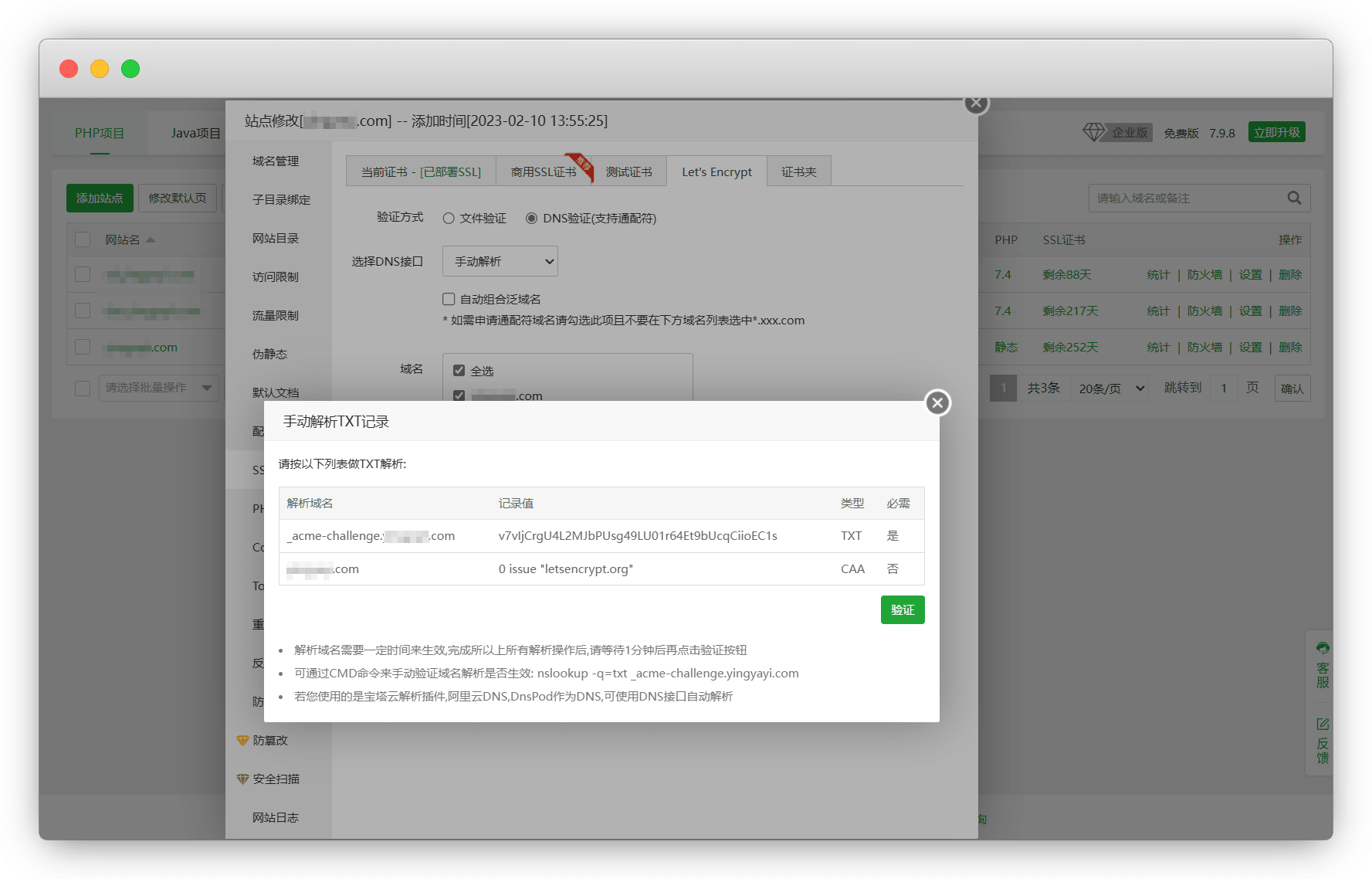Click the domain search input field
1372x879 pixels.
(x=1185, y=199)
